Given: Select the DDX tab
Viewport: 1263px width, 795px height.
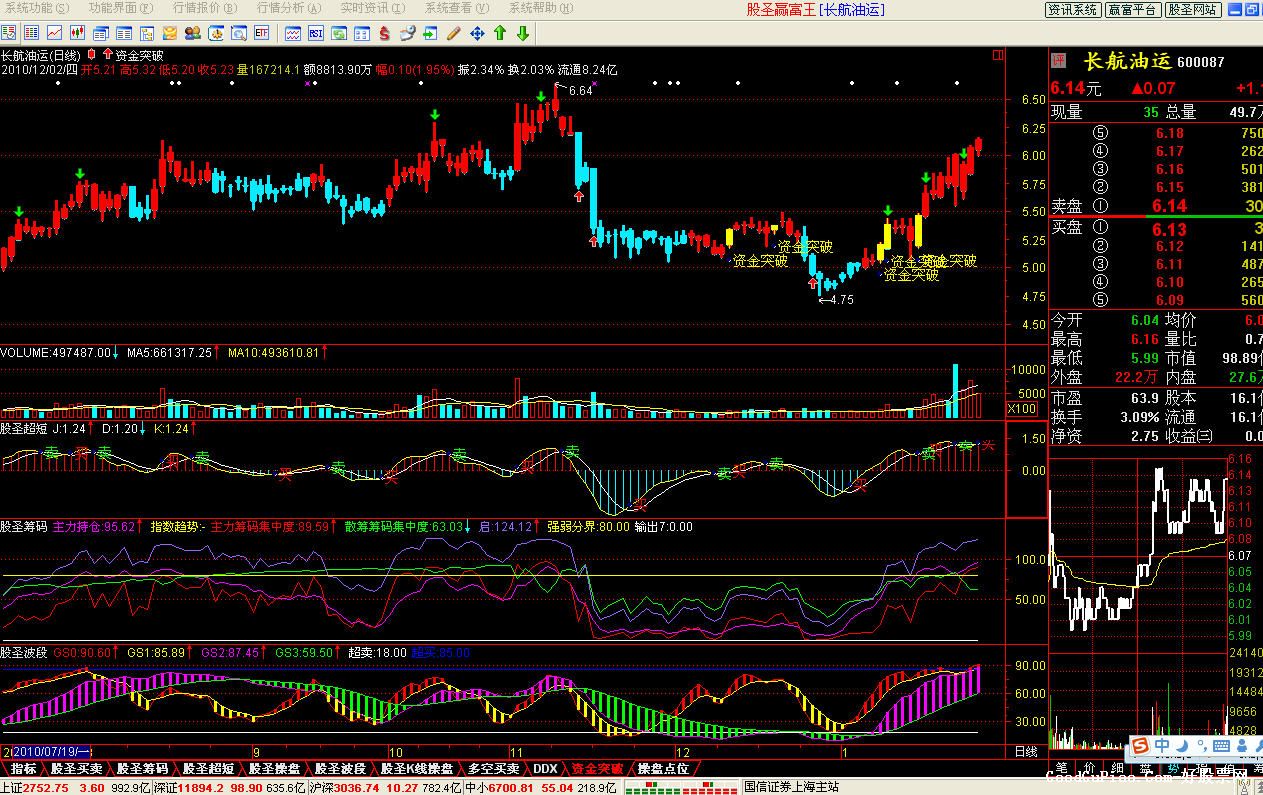Looking at the screenshot, I should tap(544, 769).
